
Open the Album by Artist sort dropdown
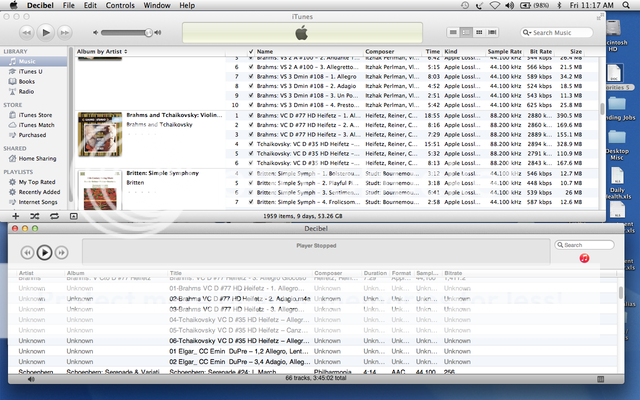point(102,51)
